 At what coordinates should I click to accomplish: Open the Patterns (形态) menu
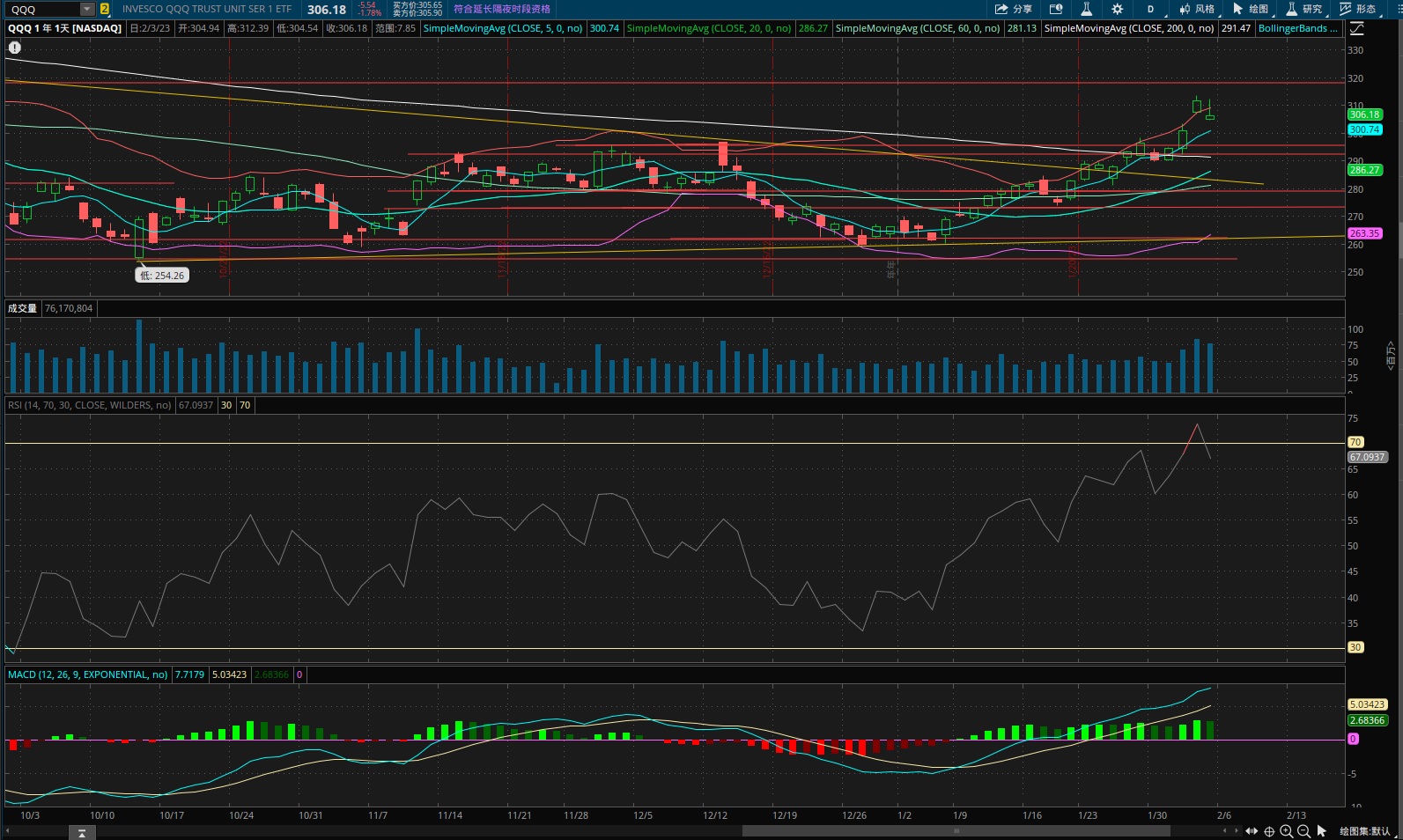(x=1358, y=9)
